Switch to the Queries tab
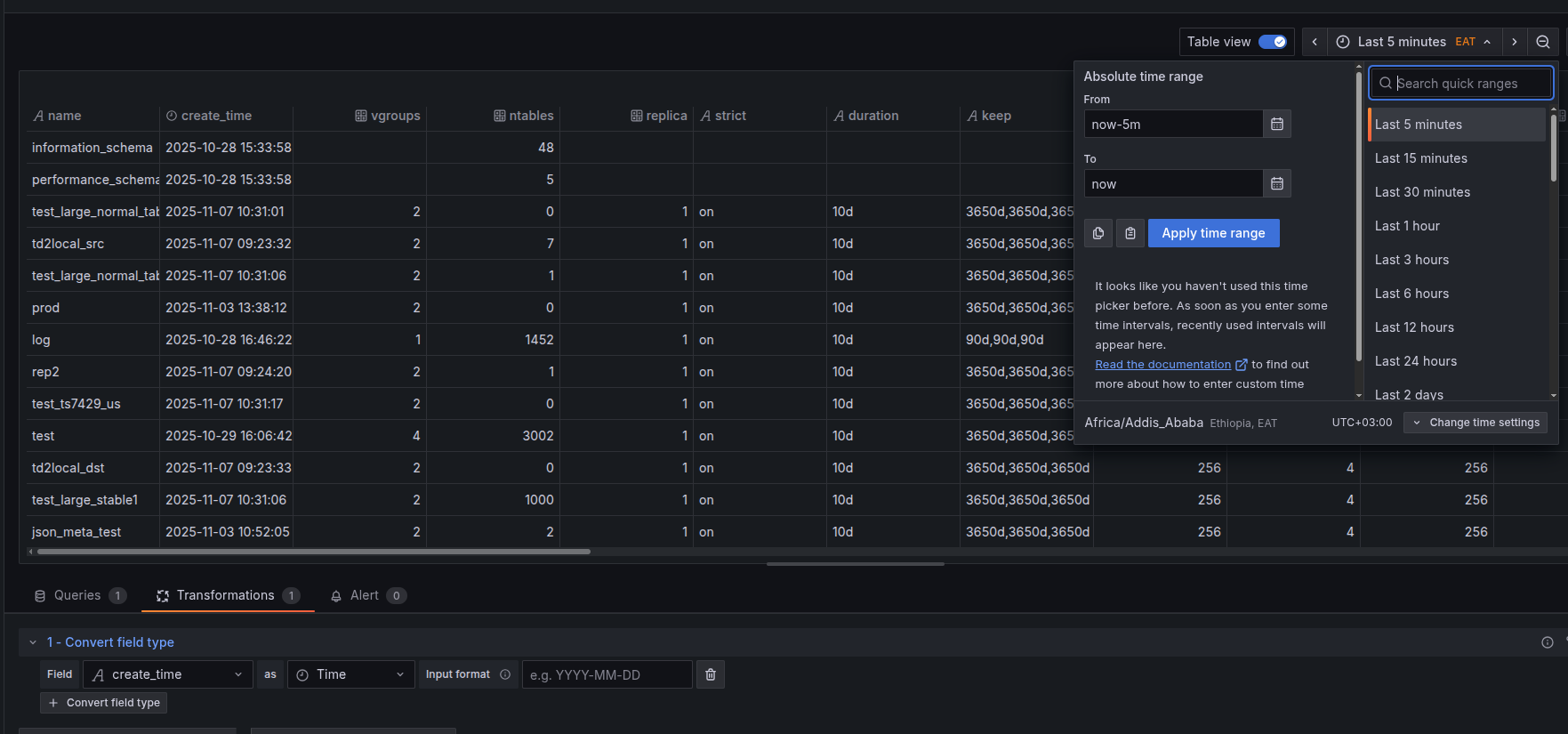The height and width of the screenshot is (734, 1568). (x=78, y=595)
